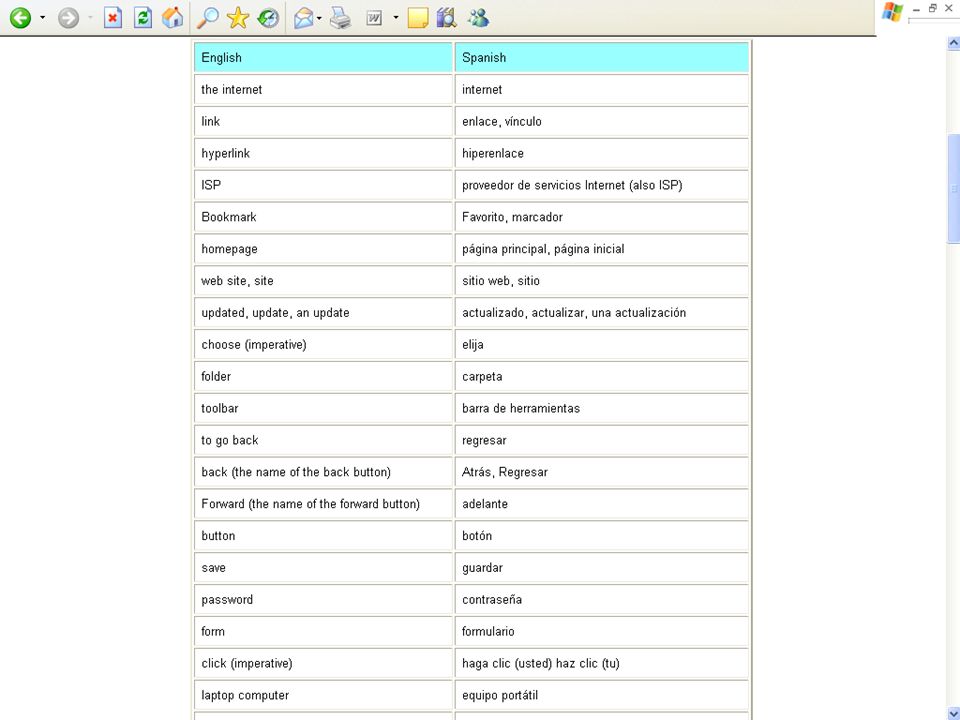Stop loading with the red X page icon
Screen dimensions: 960x720
coord(113,18)
